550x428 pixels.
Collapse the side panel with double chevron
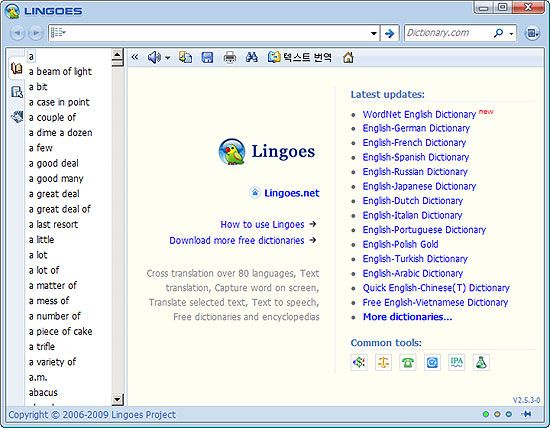[135, 57]
